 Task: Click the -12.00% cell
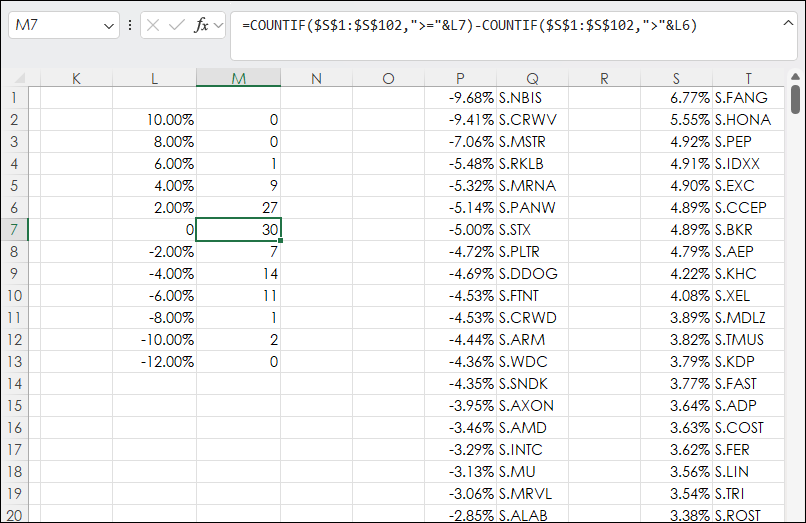[154, 362]
